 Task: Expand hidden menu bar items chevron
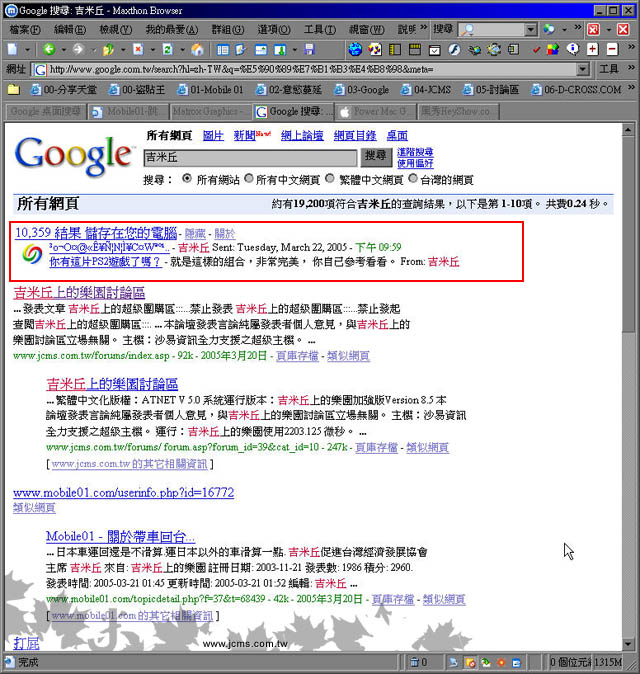[424, 28]
